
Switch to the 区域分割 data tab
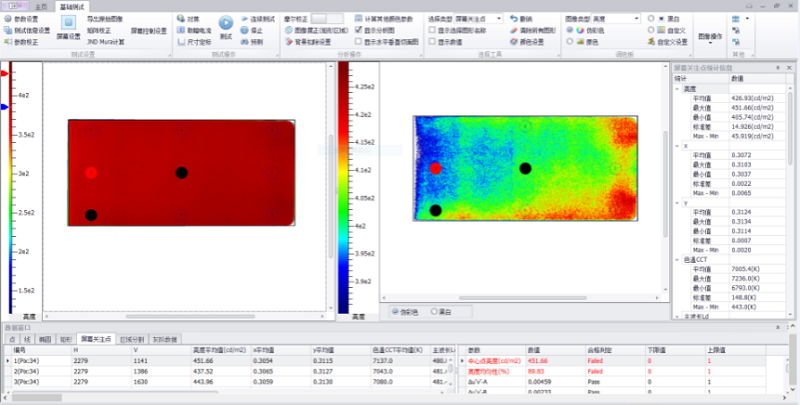pyautogui.click(x=131, y=339)
